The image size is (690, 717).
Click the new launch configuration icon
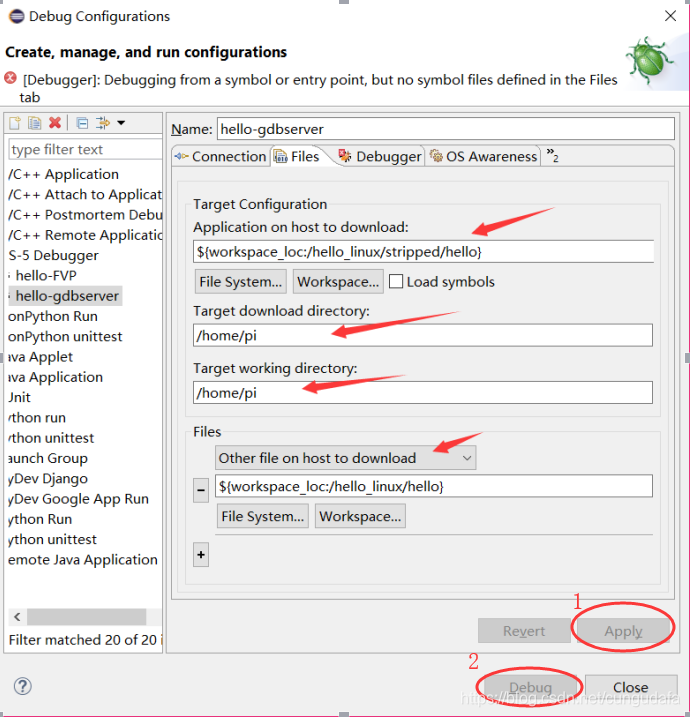pyautogui.click(x=15, y=123)
